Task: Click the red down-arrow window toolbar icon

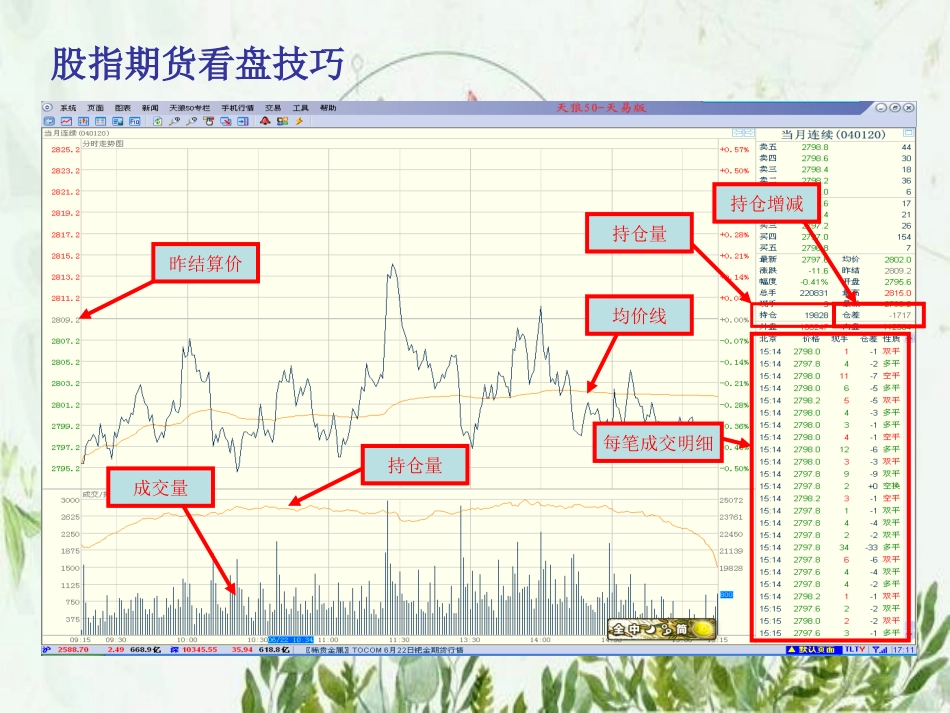Action: point(225,121)
